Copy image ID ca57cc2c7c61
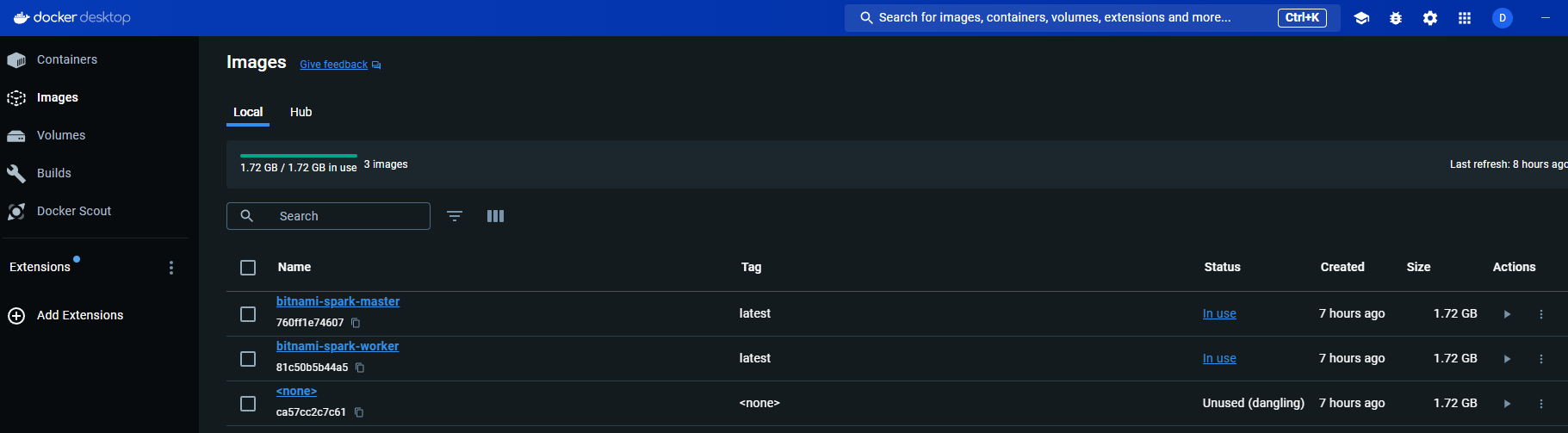Screen dimensions: 1568x433 [359, 412]
